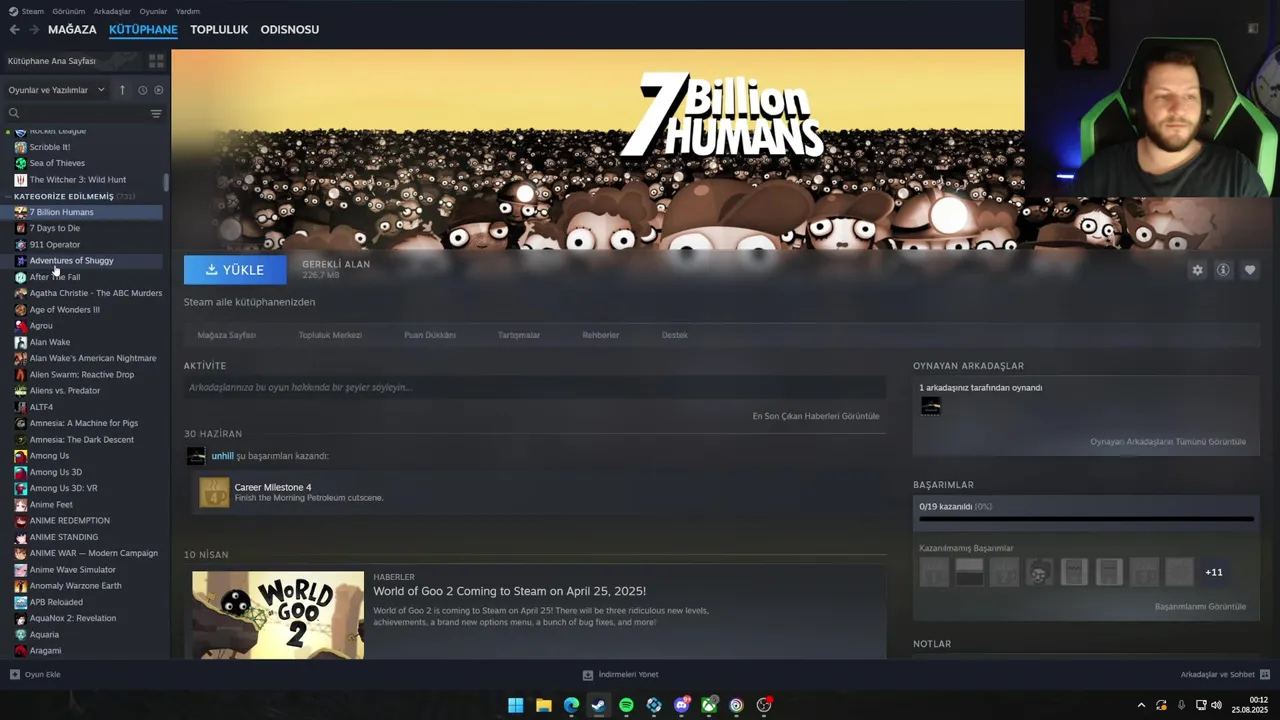This screenshot has width=1280, height=720.
Task: Open Rehberler link
Action: (601, 335)
